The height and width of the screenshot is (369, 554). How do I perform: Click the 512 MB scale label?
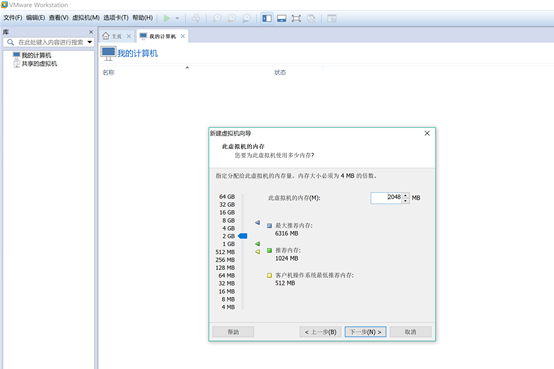tap(225, 252)
